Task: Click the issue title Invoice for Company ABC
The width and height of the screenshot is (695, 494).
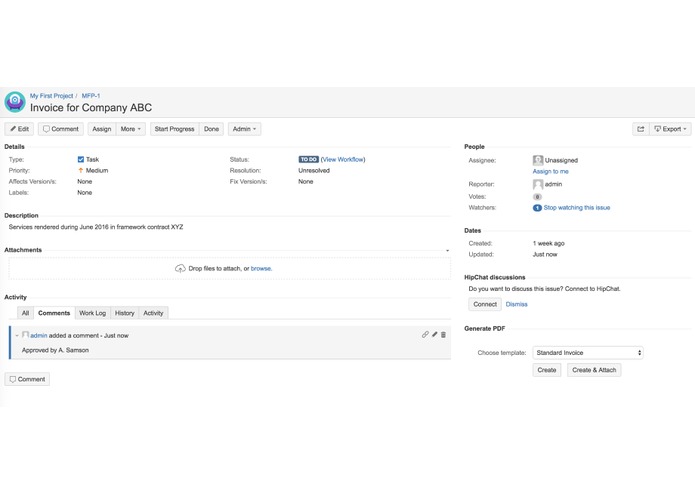Action: pos(91,108)
